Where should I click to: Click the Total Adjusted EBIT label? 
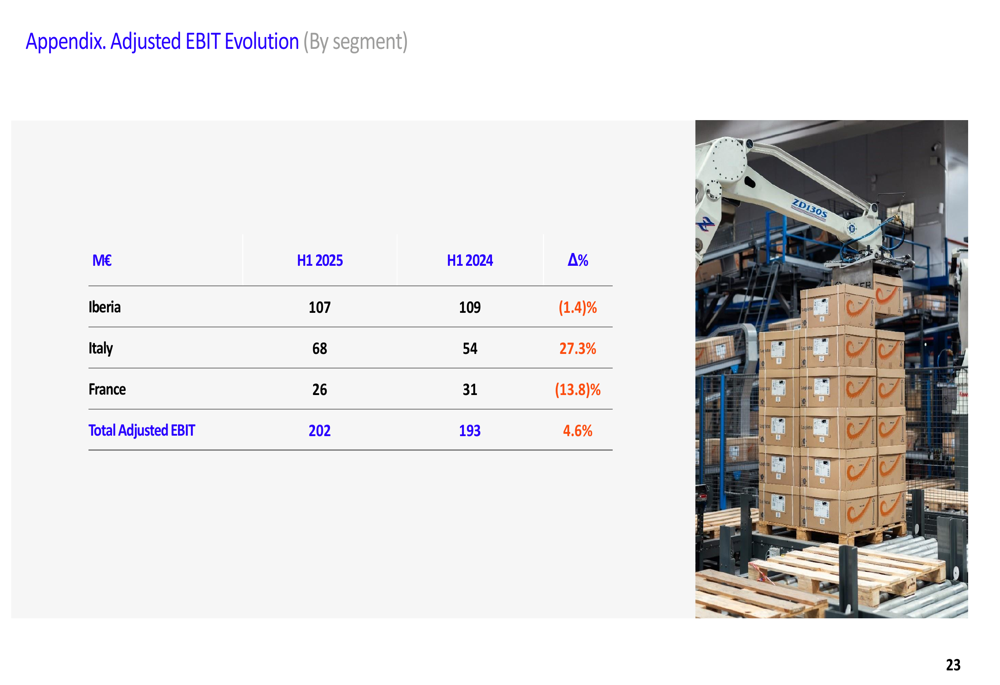click(x=142, y=431)
